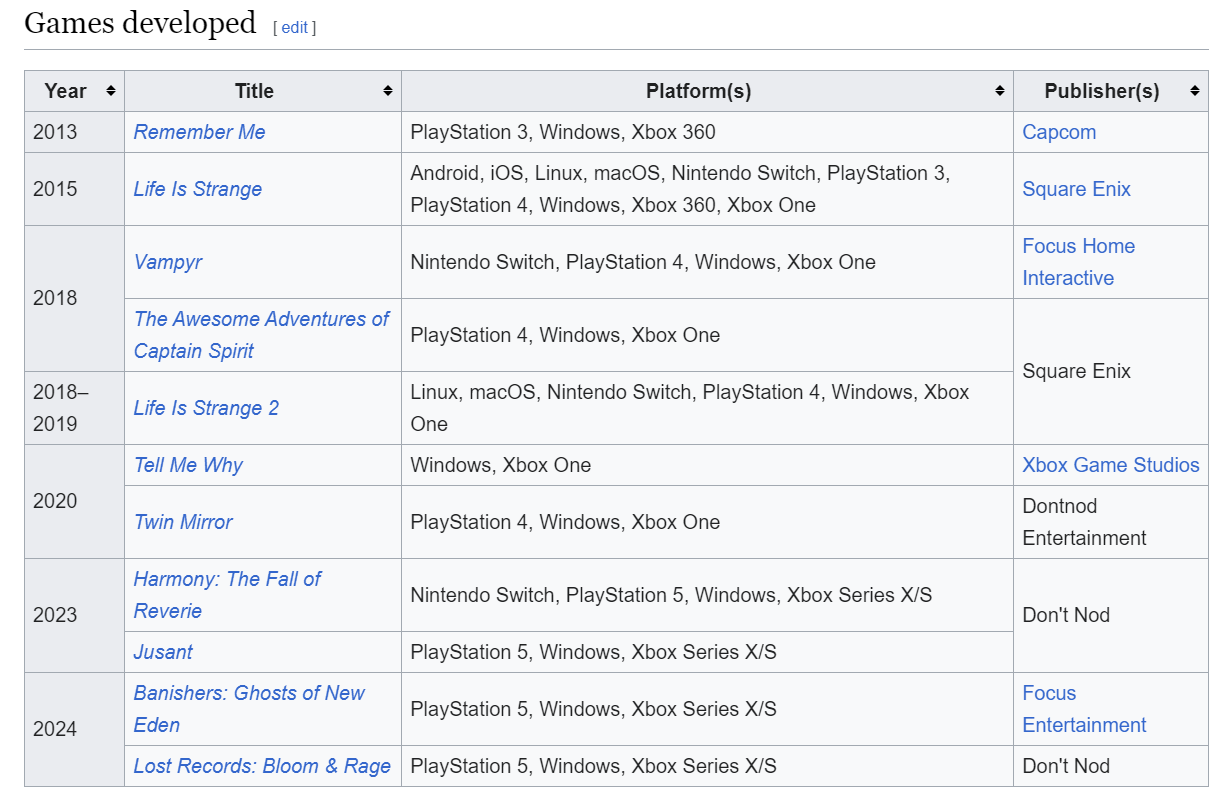Click the Focus Home Interactive publisher link
The width and height of the screenshot is (1225, 800).
pos(1078,246)
